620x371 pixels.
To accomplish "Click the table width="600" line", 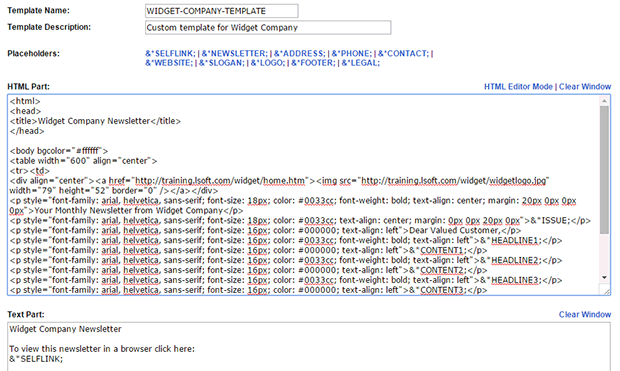I will pyautogui.click(x=83, y=161).
